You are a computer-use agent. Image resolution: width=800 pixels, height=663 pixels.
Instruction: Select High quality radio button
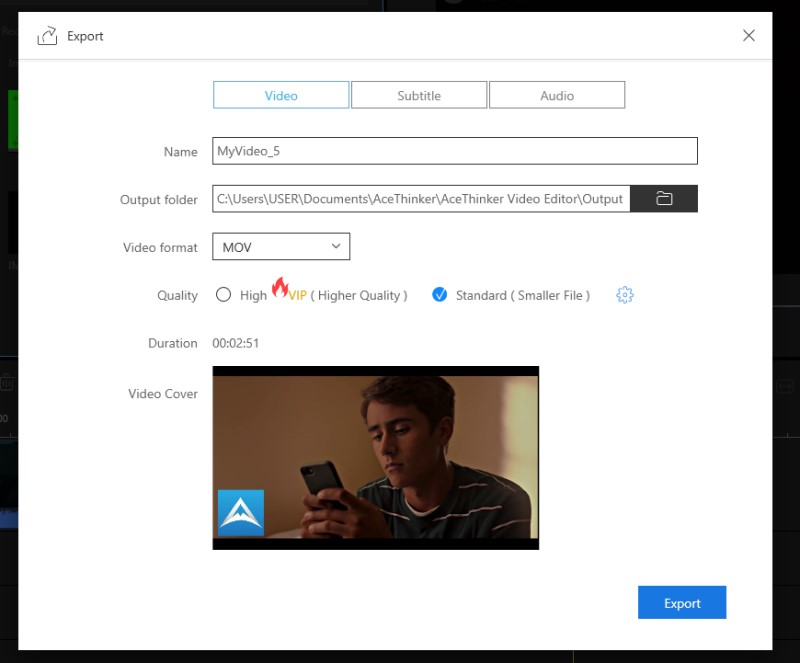[x=223, y=294]
